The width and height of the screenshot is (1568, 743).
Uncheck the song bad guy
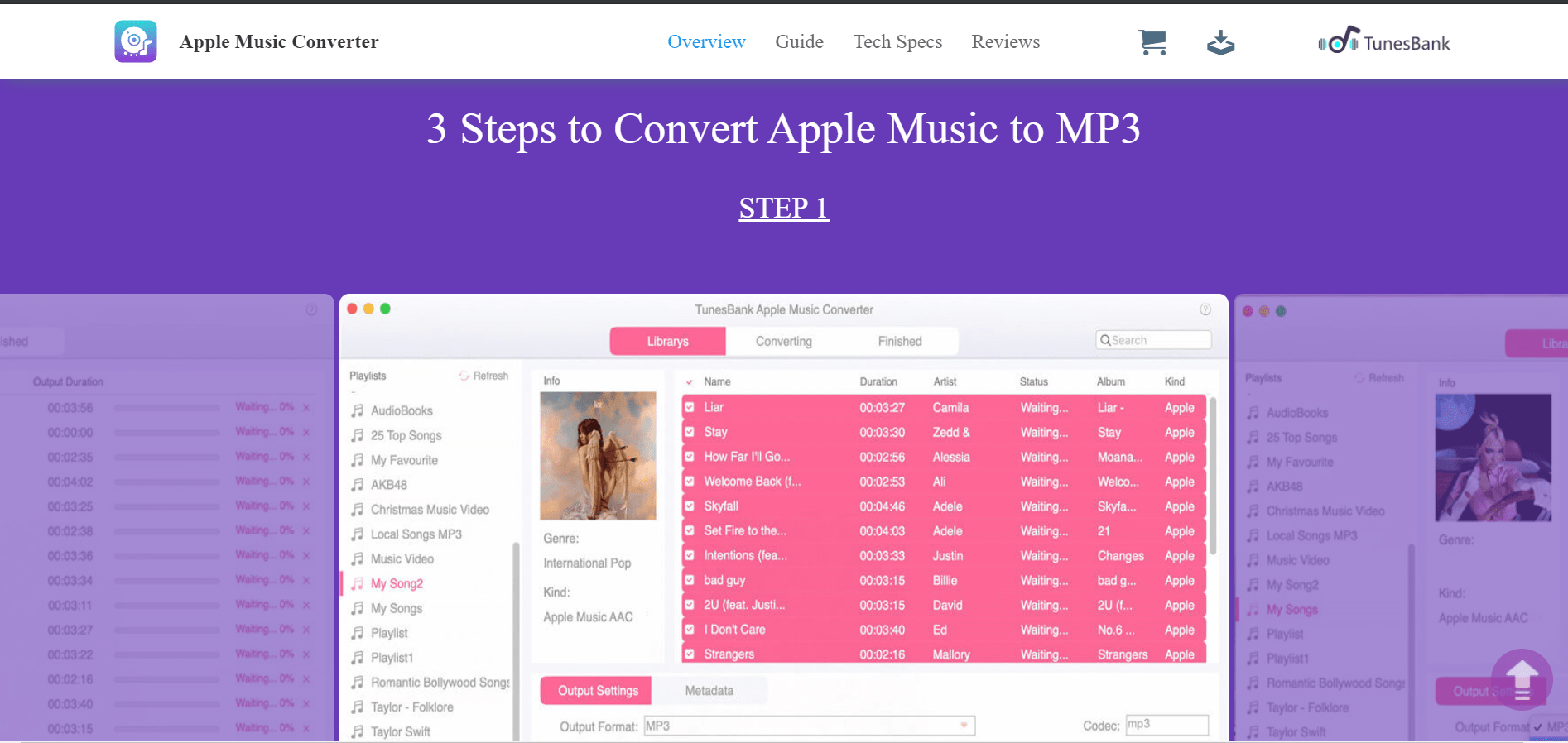[690, 581]
